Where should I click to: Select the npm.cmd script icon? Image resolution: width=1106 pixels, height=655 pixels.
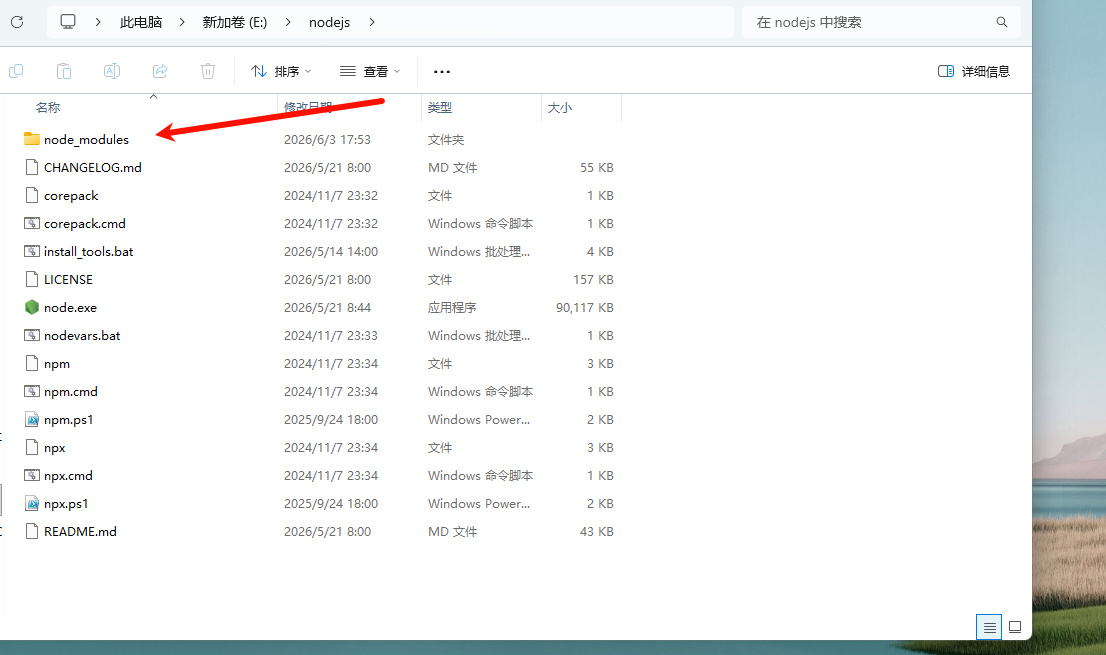pos(32,391)
